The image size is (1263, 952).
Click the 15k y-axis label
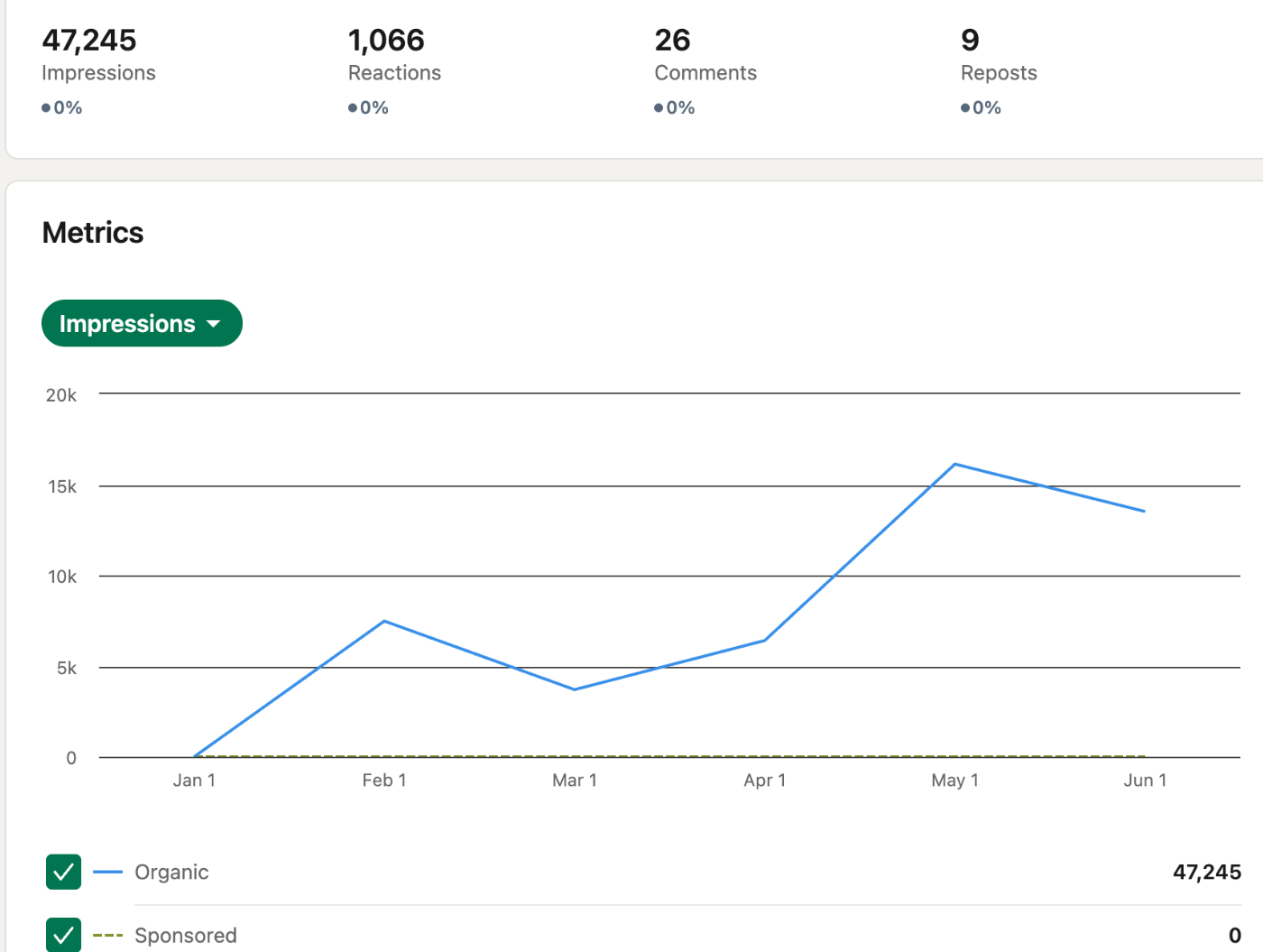(62, 486)
